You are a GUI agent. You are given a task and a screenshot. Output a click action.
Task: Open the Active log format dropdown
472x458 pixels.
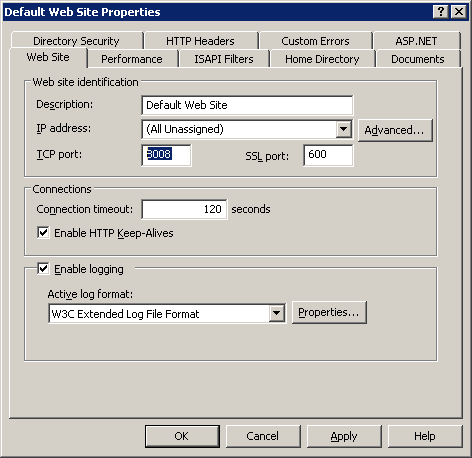click(x=276, y=313)
